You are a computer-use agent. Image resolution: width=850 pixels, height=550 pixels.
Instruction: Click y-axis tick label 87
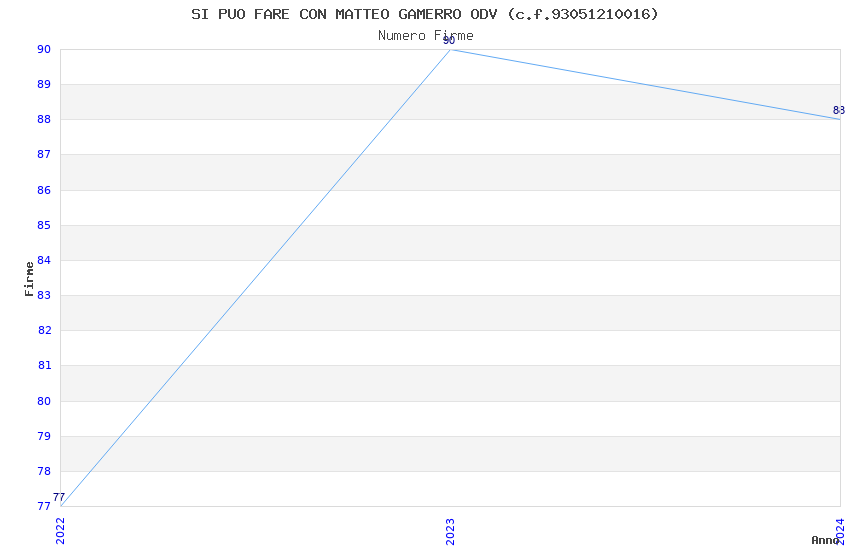(44, 154)
